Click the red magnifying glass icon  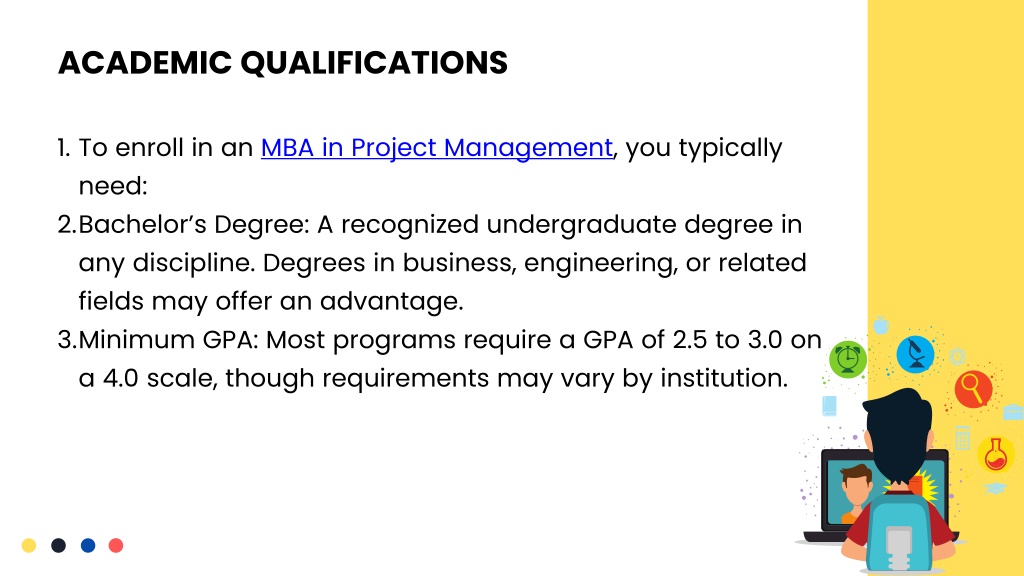point(973,389)
